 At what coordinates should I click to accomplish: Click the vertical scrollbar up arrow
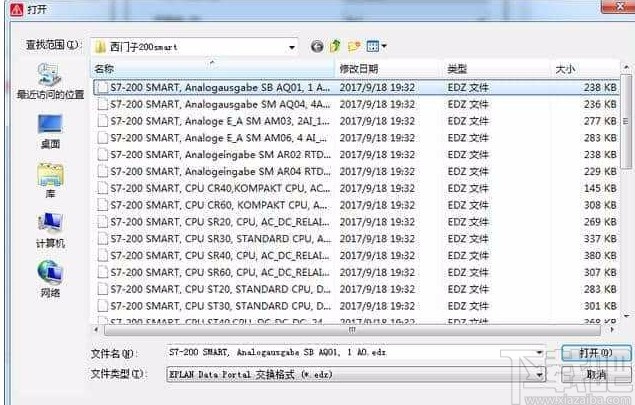pos(626,67)
